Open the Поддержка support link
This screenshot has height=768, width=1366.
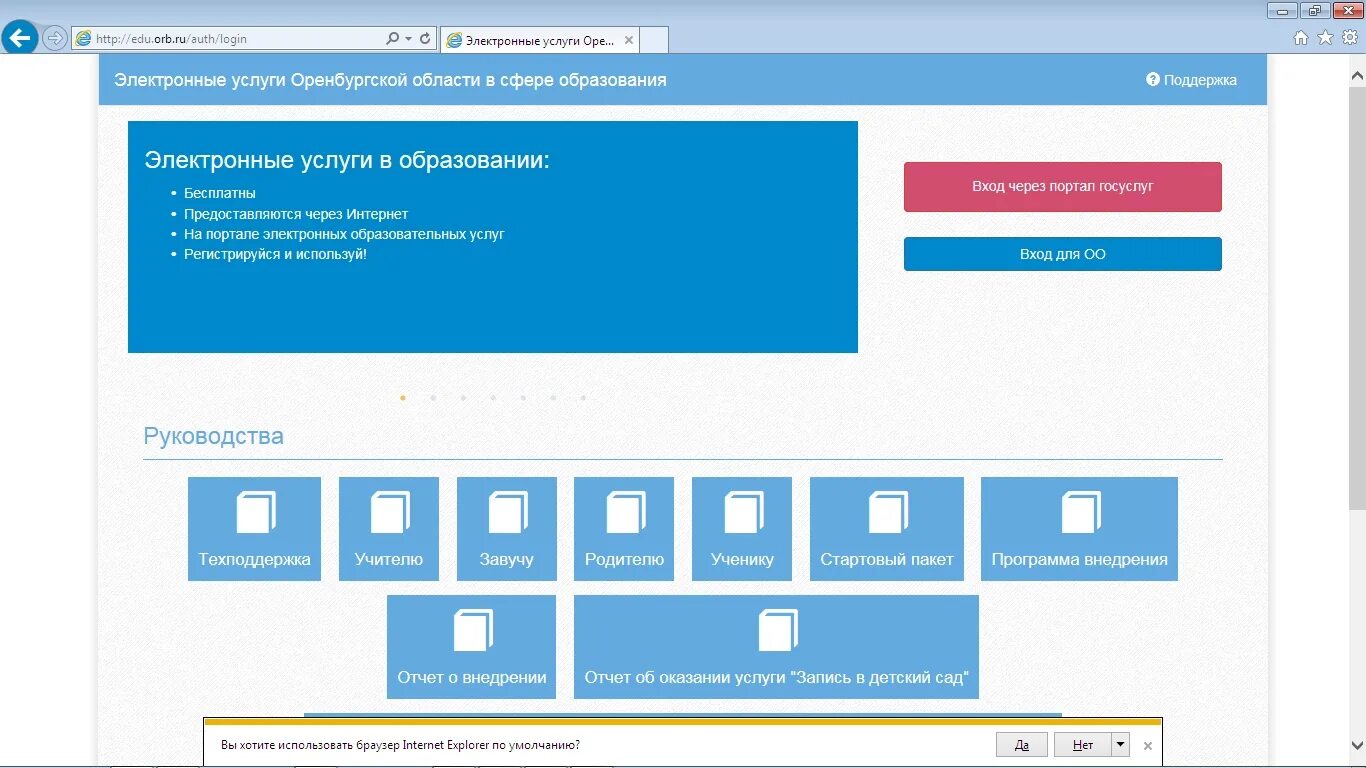pos(1191,80)
